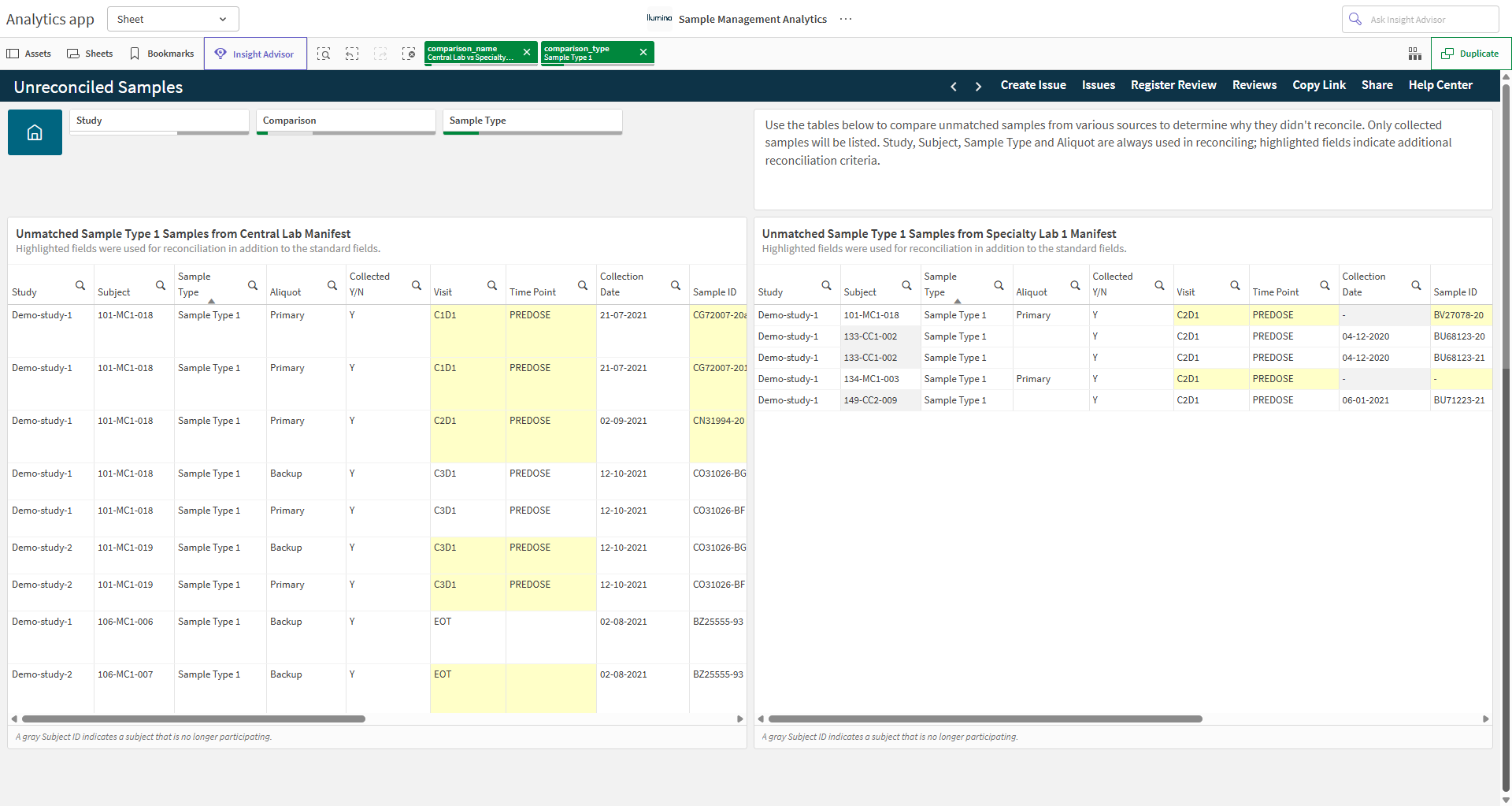Open the comparison_type Sample Type 1 chip

587,53
